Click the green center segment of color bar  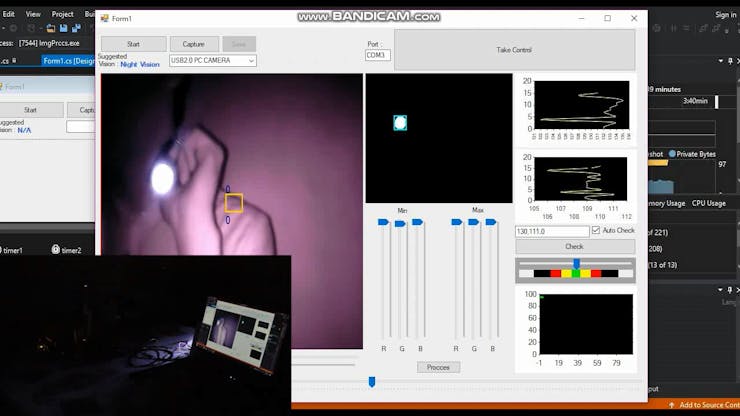point(576,273)
